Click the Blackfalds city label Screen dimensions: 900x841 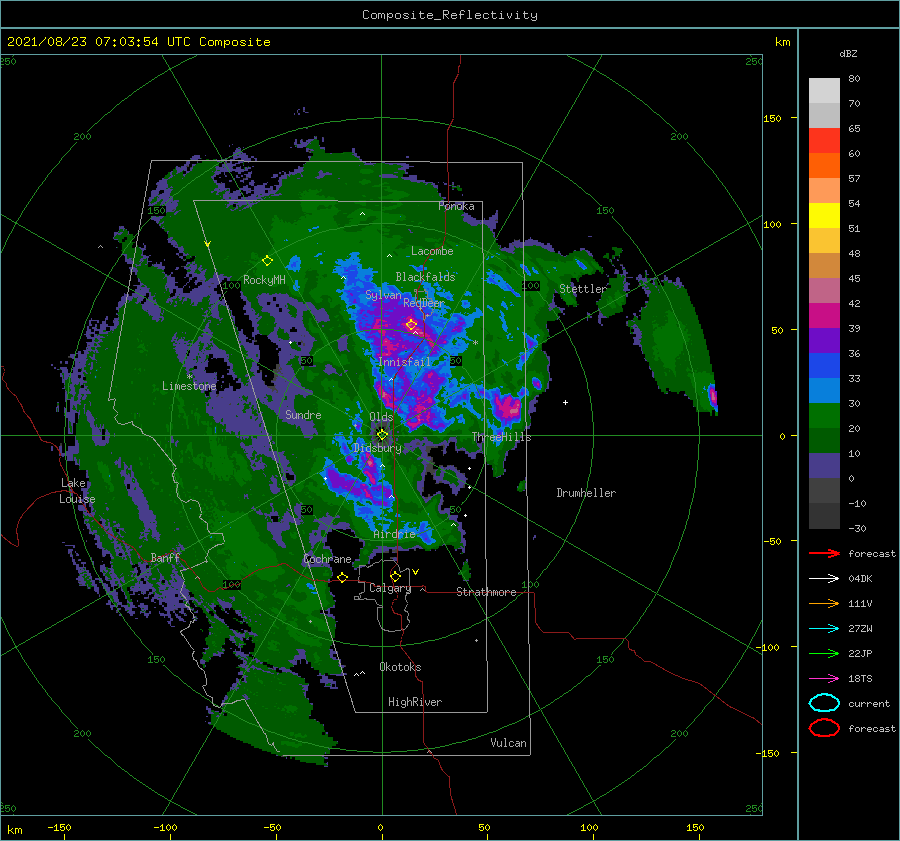(425, 277)
